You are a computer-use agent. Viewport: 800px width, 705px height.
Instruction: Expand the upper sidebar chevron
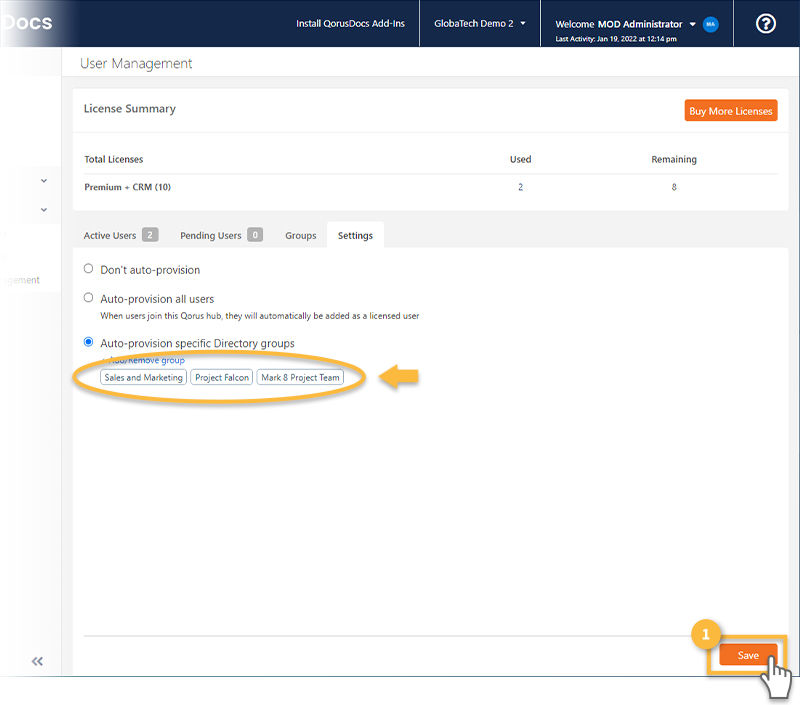click(44, 181)
